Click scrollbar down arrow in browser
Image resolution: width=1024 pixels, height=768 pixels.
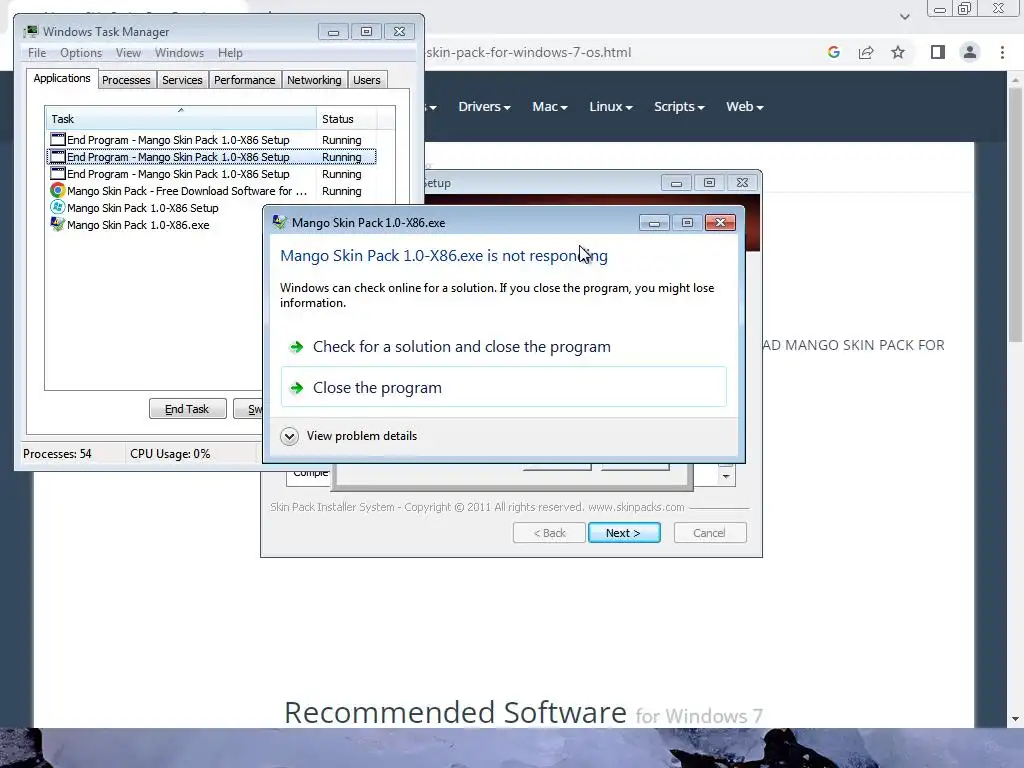1015,719
